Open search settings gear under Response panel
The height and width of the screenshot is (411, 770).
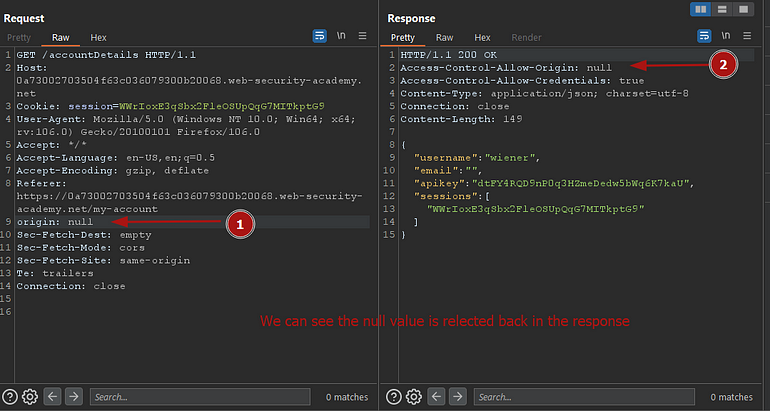tap(414, 396)
